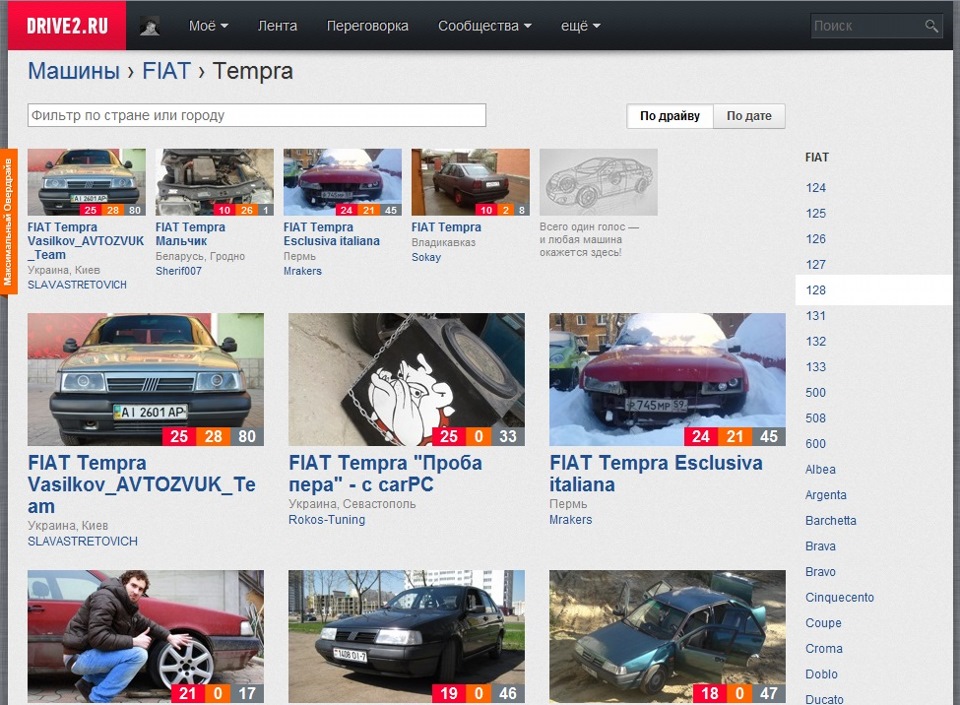The image size is (960, 705).
Task: Sort cars by По драйву
Action: 670,116
